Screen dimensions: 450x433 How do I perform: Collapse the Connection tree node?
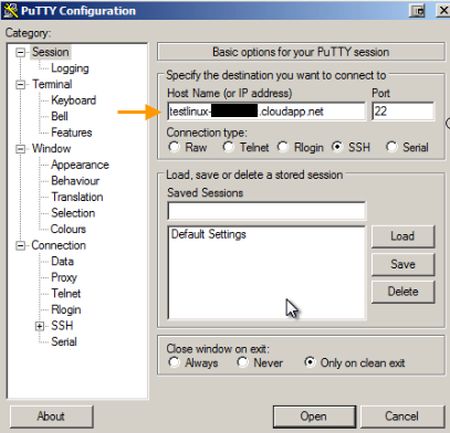[x=21, y=246]
